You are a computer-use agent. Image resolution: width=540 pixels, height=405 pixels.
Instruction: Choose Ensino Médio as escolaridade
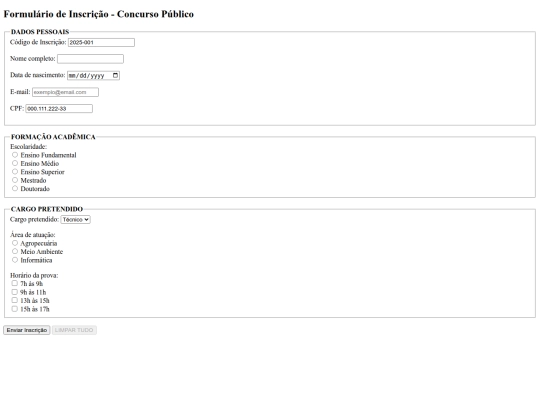(15, 163)
